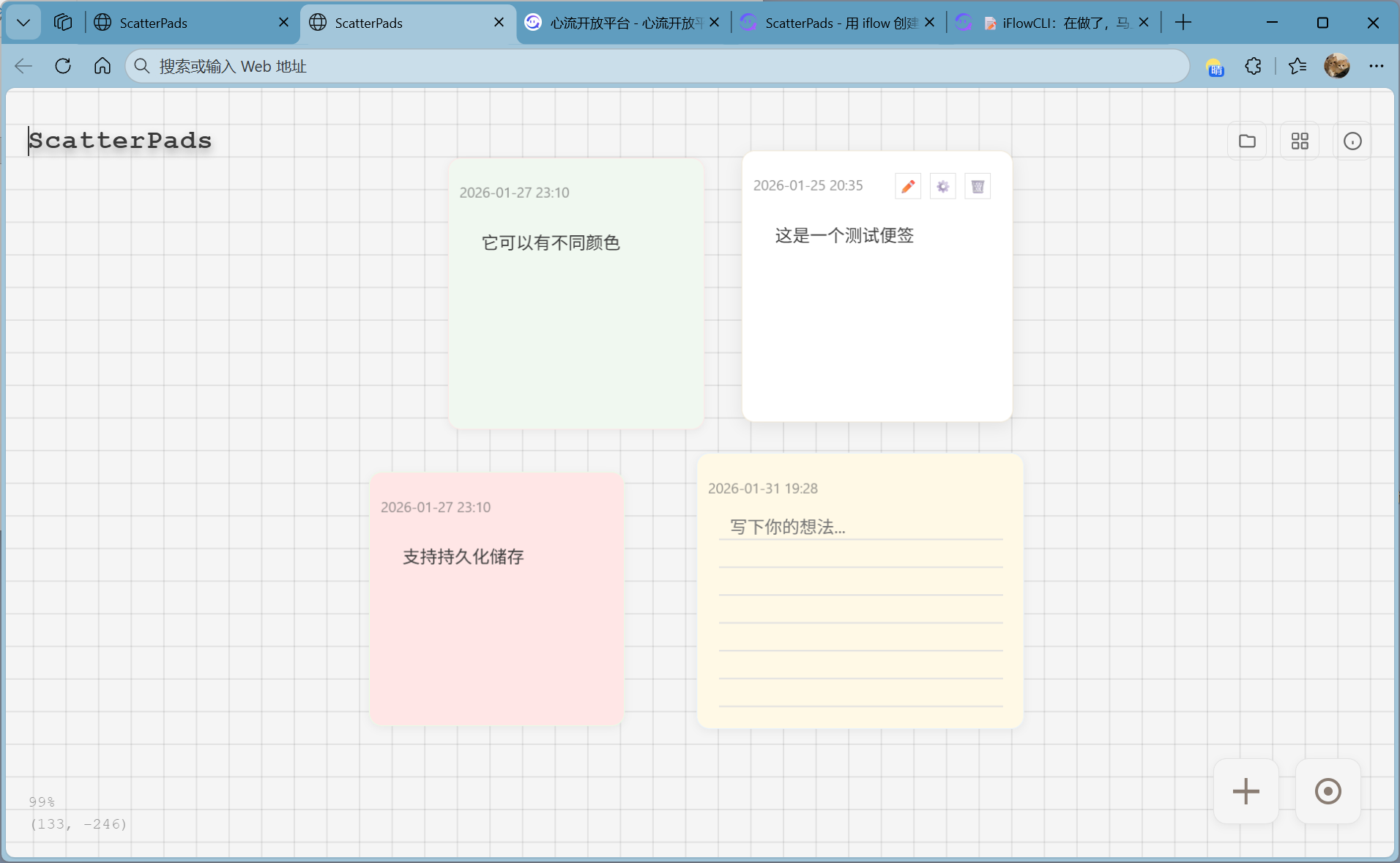This screenshot has width=1400, height=863.
Task: Refresh the page
Action: pos(63,66)
